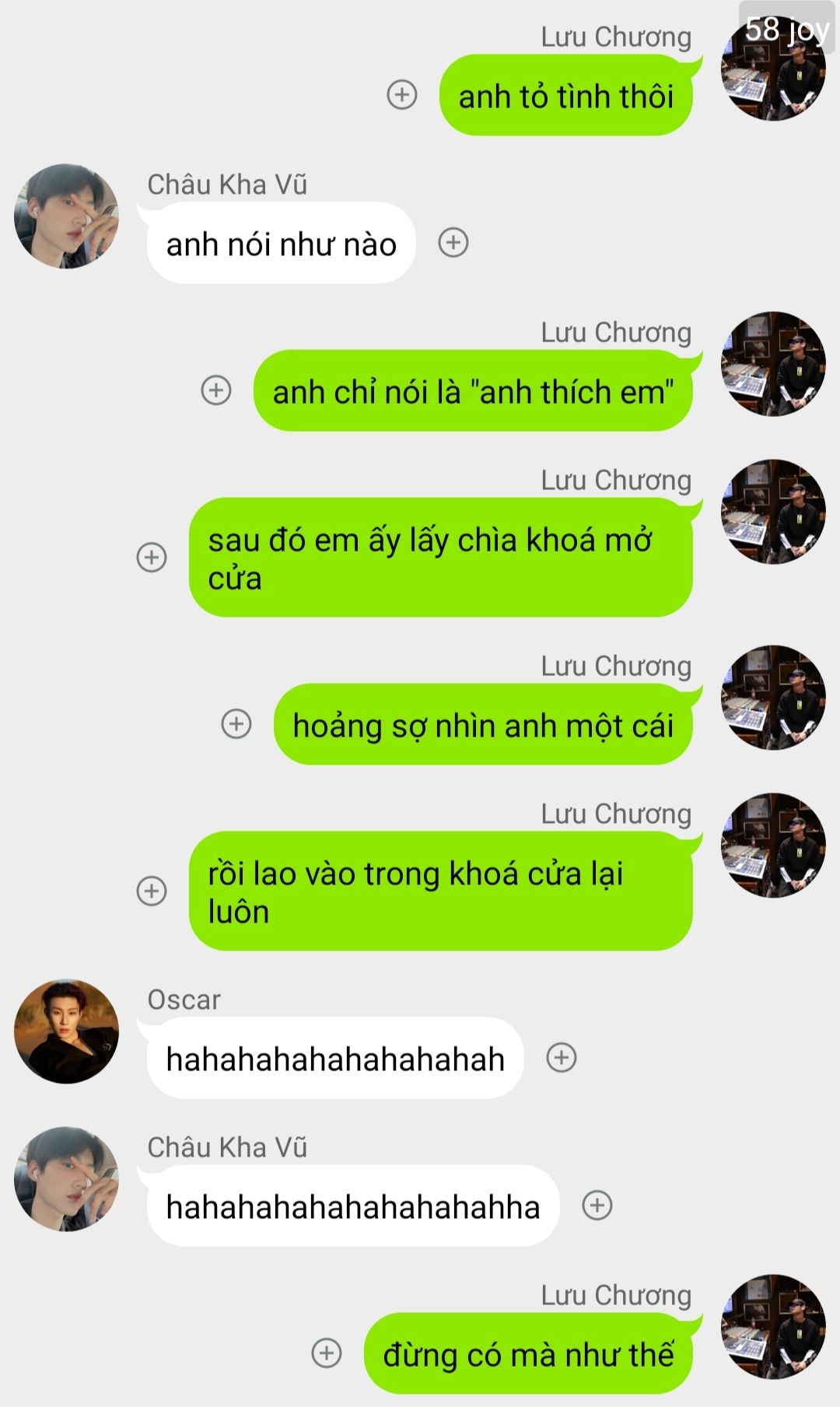840x1407 pixels.
Task: Tap the "hoảng sợ nhìn anh một cái" message
Action: (483, 724)
